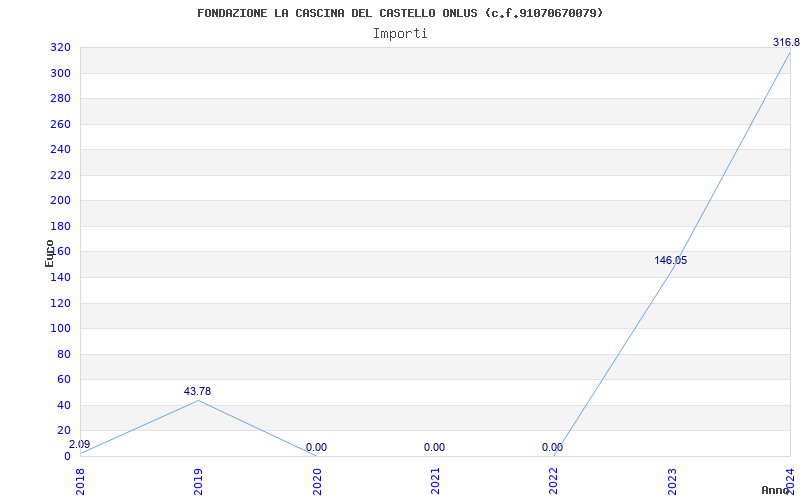
Task: Click the y-axis value 140
Action: (x=60, y=278)
